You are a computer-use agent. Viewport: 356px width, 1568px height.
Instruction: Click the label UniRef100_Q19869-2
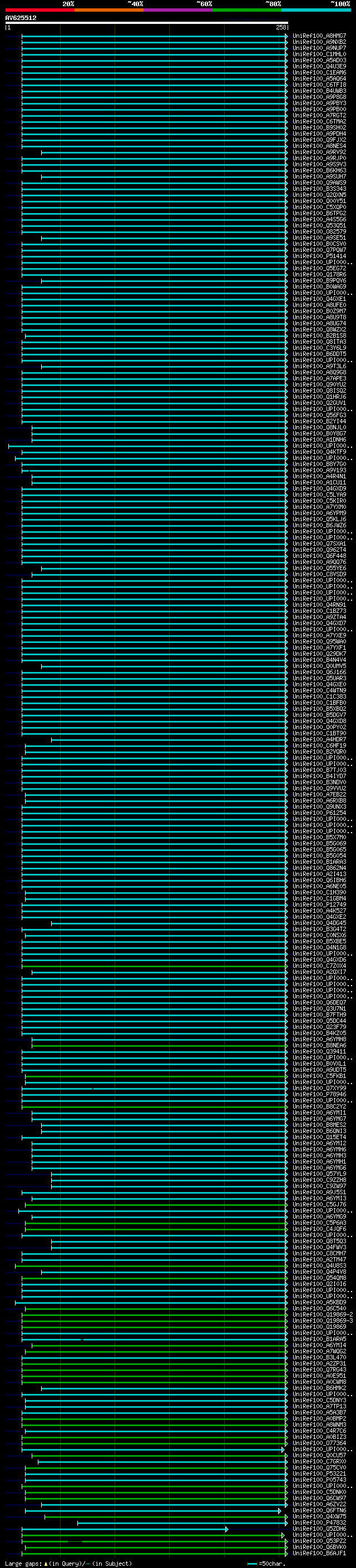point(323,1315)
